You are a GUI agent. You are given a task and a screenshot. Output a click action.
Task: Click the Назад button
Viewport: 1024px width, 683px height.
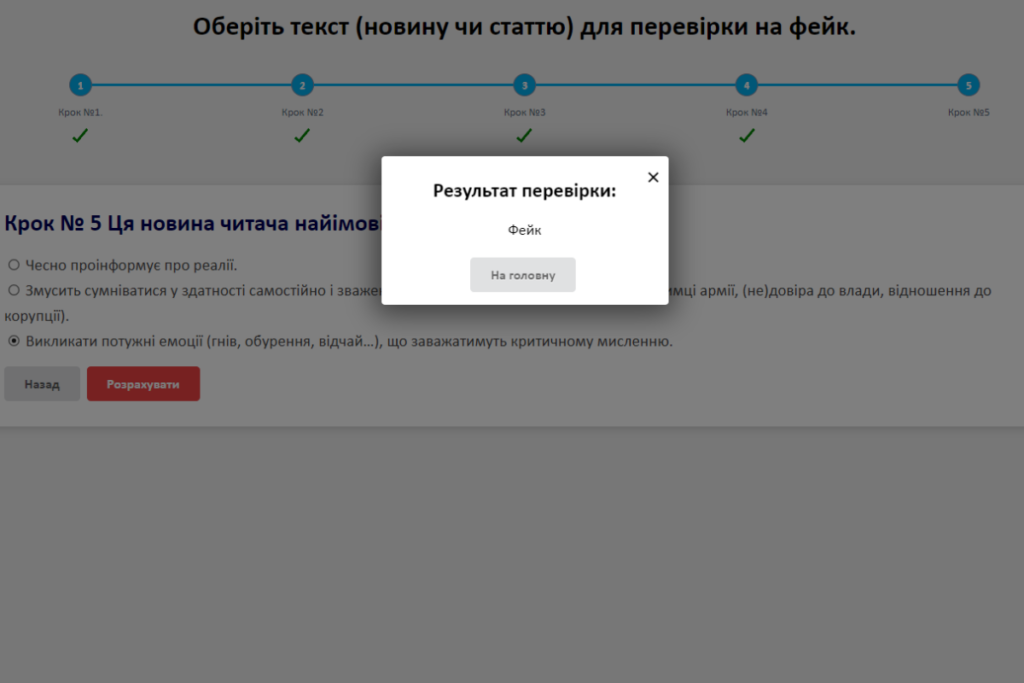click(x=42, y=384)
